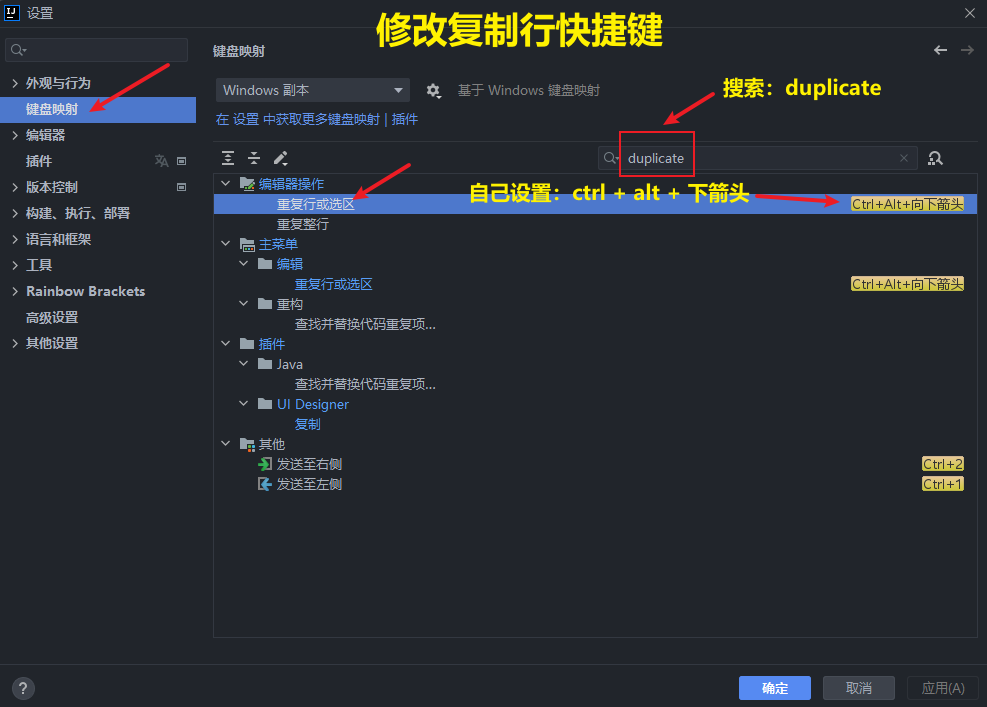Click the pencil edit shortcut icon
The height and width of the screenshot is (707, 987).
click(281, 158)
